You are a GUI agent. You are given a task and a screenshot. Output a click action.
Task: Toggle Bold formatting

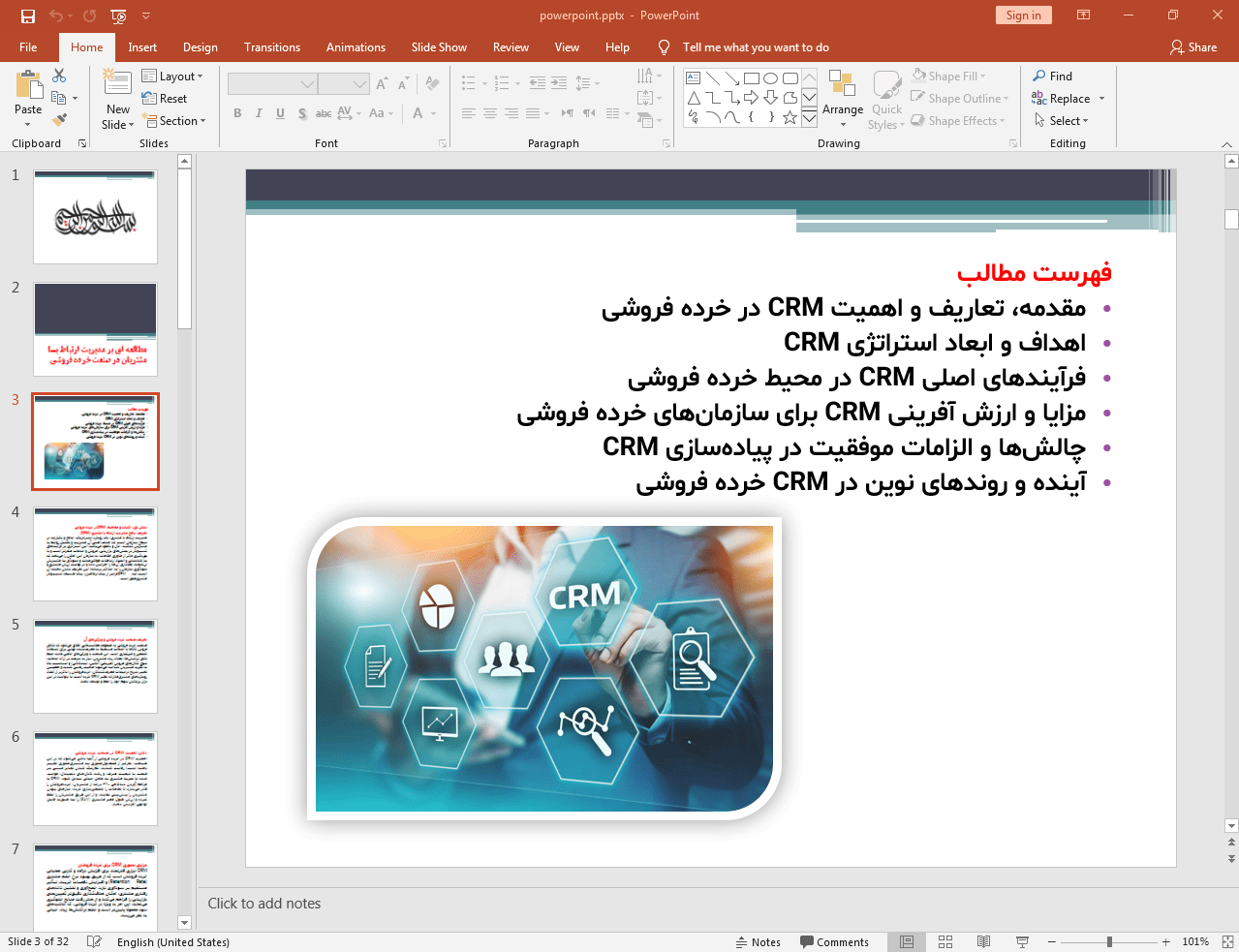[236, 113]
